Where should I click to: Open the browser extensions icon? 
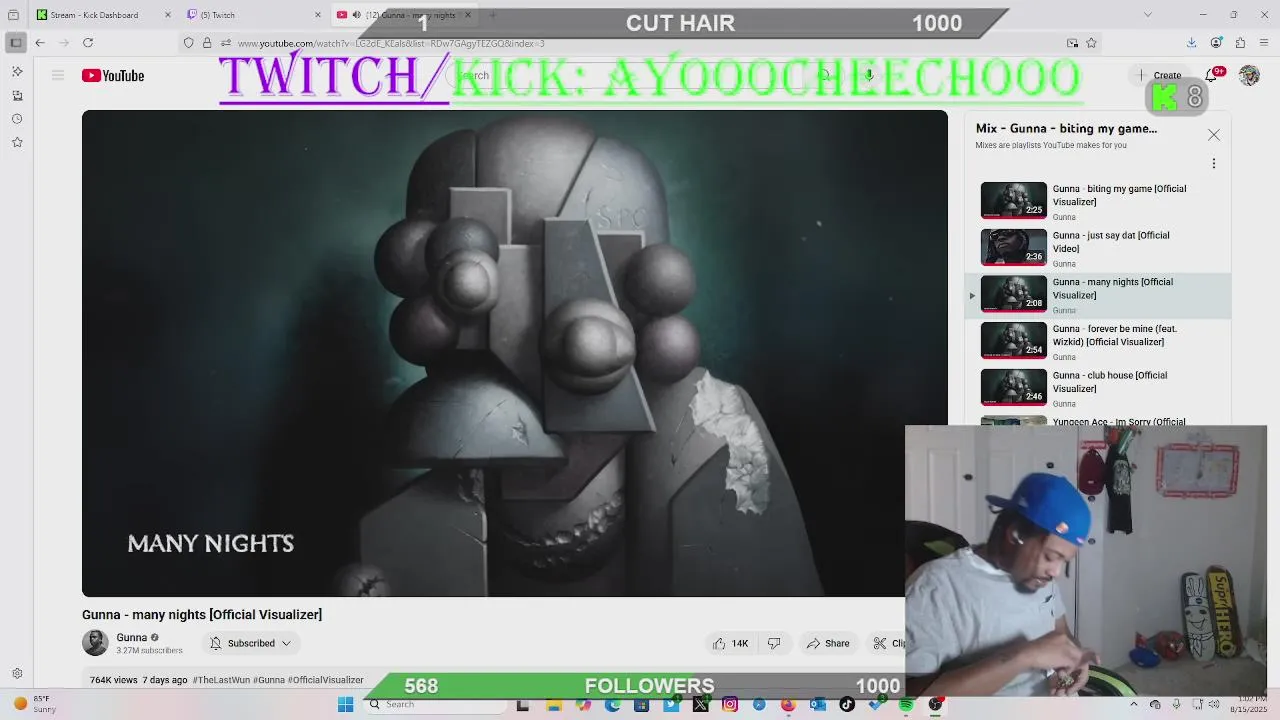(1240, 43)
